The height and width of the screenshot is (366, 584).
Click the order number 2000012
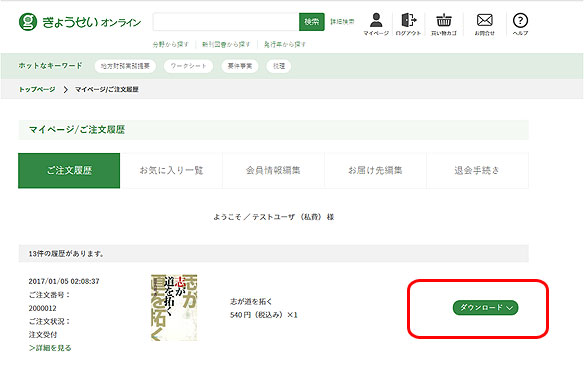click(x=42, y=308)
